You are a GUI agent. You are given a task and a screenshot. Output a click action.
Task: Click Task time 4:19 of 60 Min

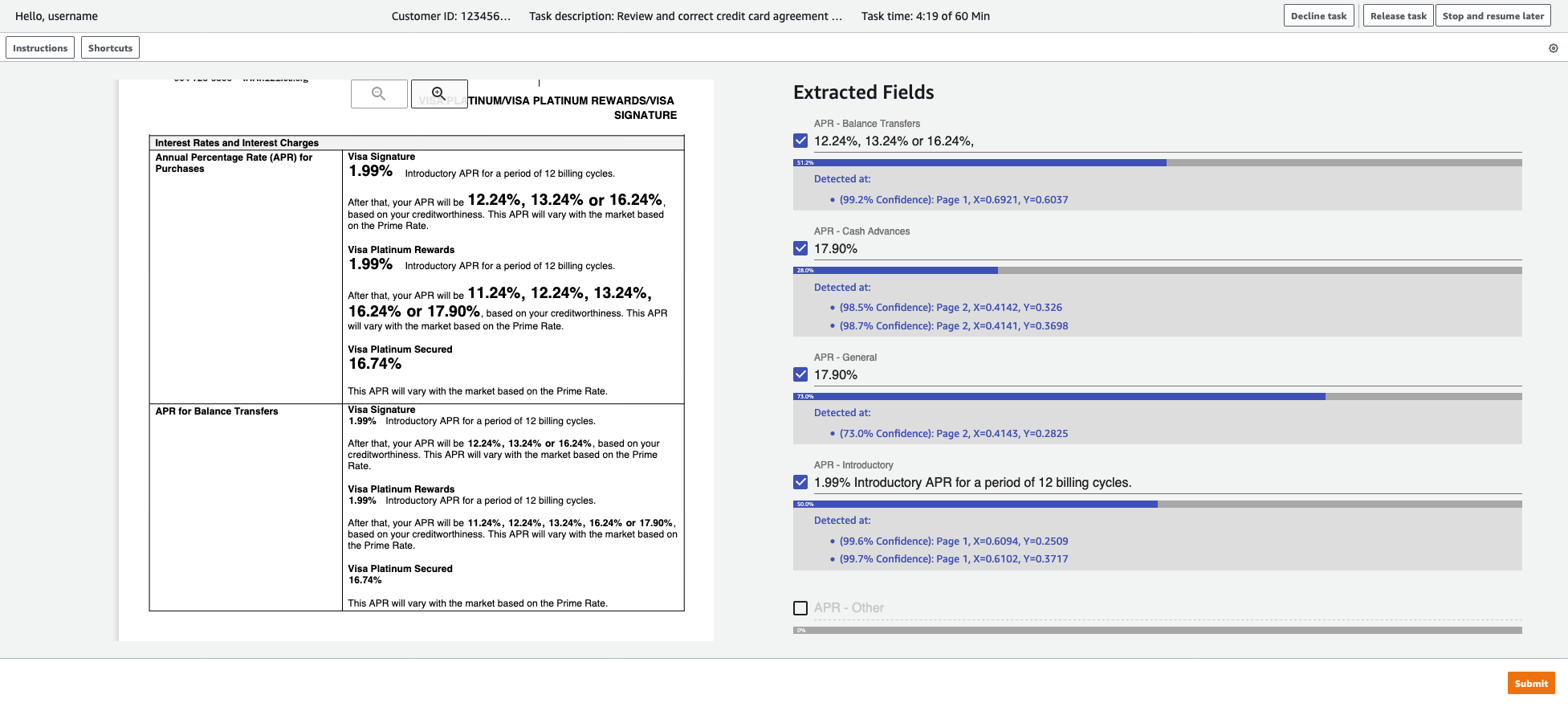coord(926,16)
